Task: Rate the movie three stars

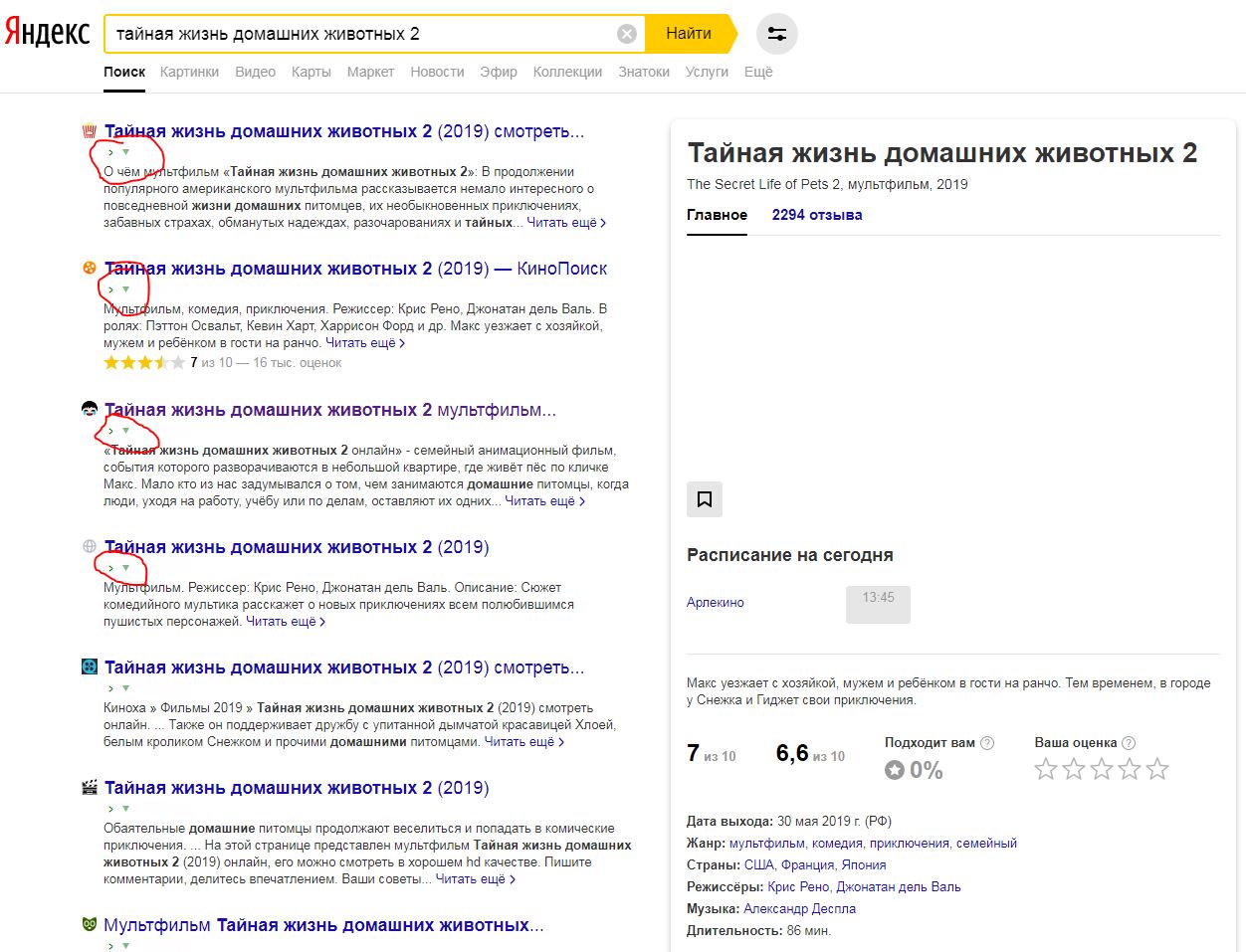Action: 1102,769
